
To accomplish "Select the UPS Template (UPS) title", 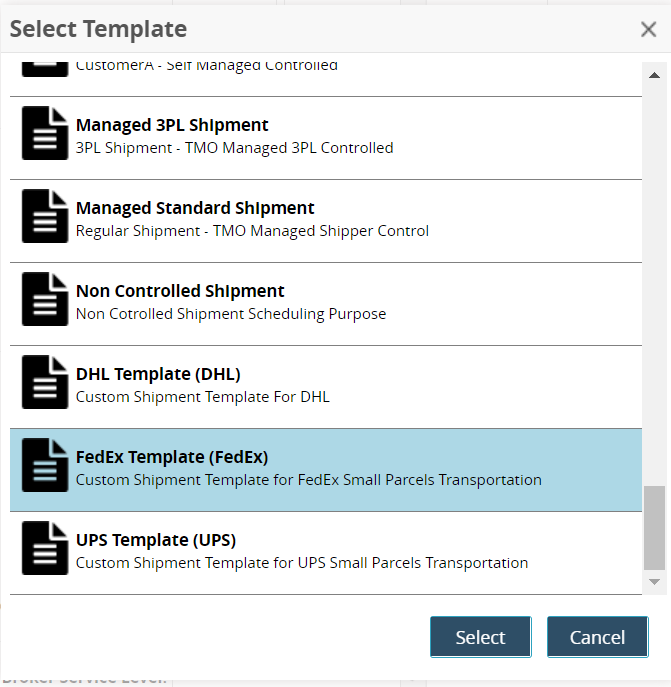I will 156,541.
